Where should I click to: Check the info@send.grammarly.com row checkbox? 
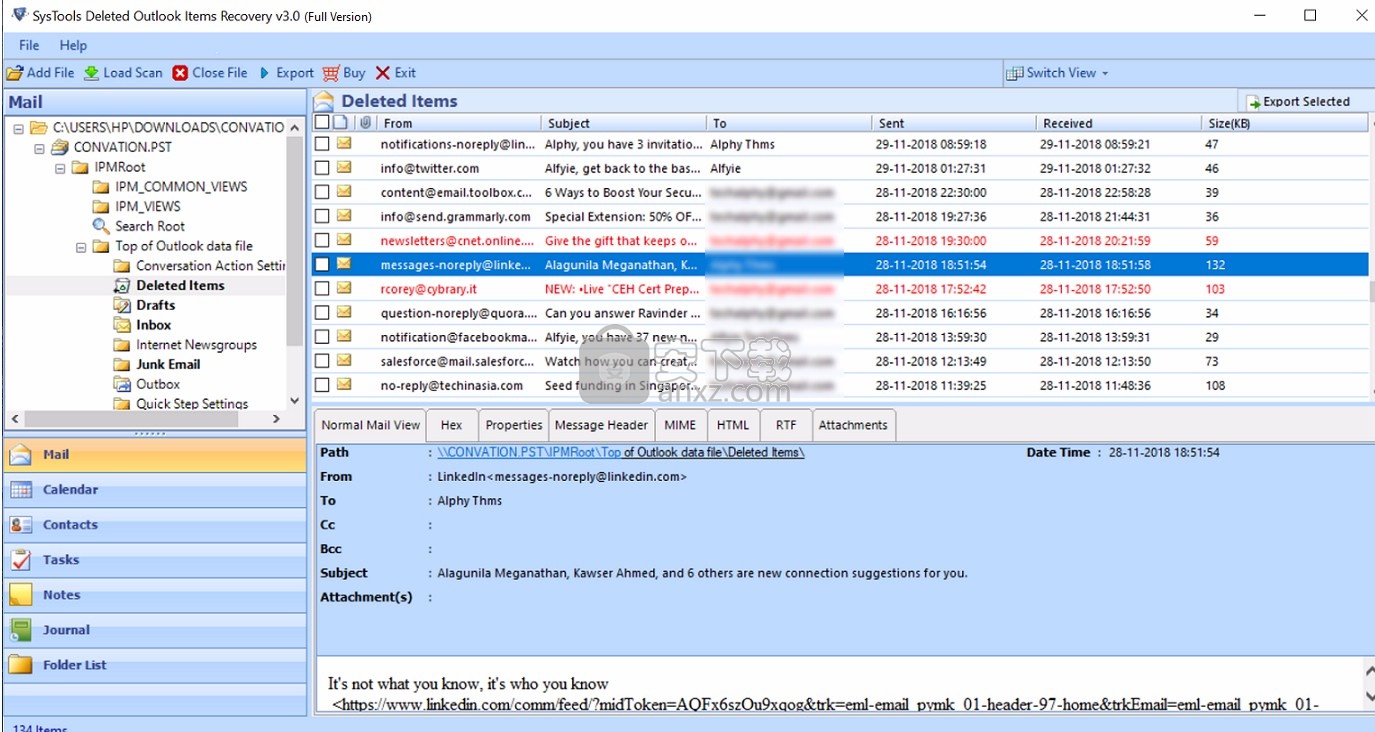pos(322,216)
